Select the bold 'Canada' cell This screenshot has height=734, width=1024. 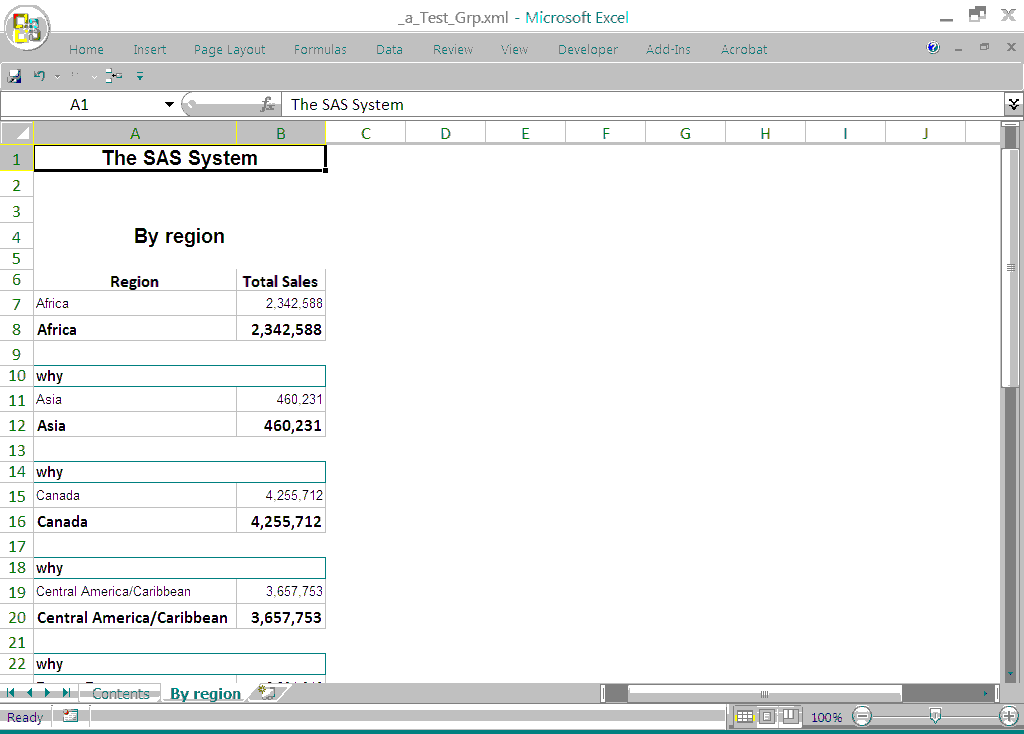[x=135, y=521]
